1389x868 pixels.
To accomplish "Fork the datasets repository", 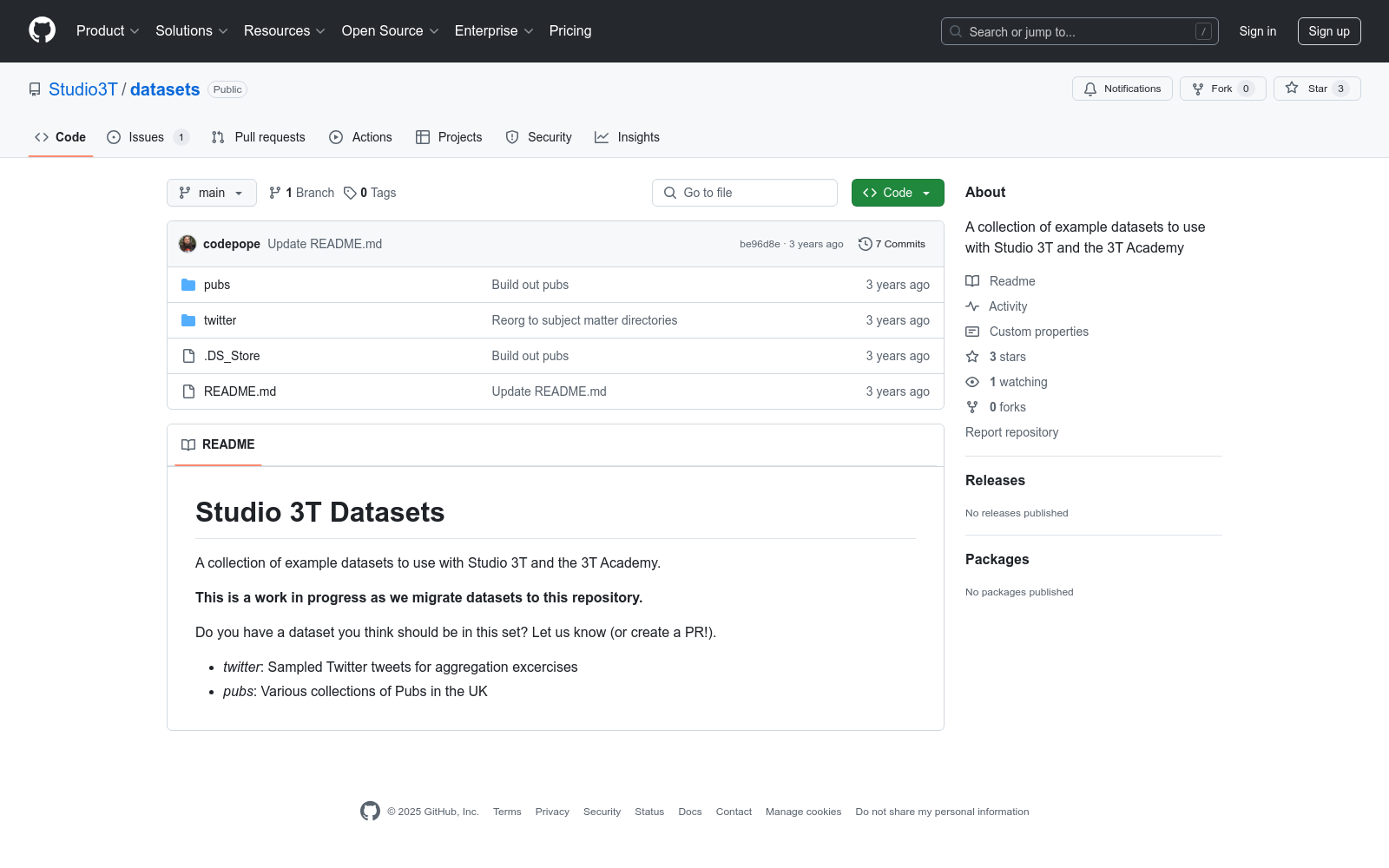I will (1222, 89).
